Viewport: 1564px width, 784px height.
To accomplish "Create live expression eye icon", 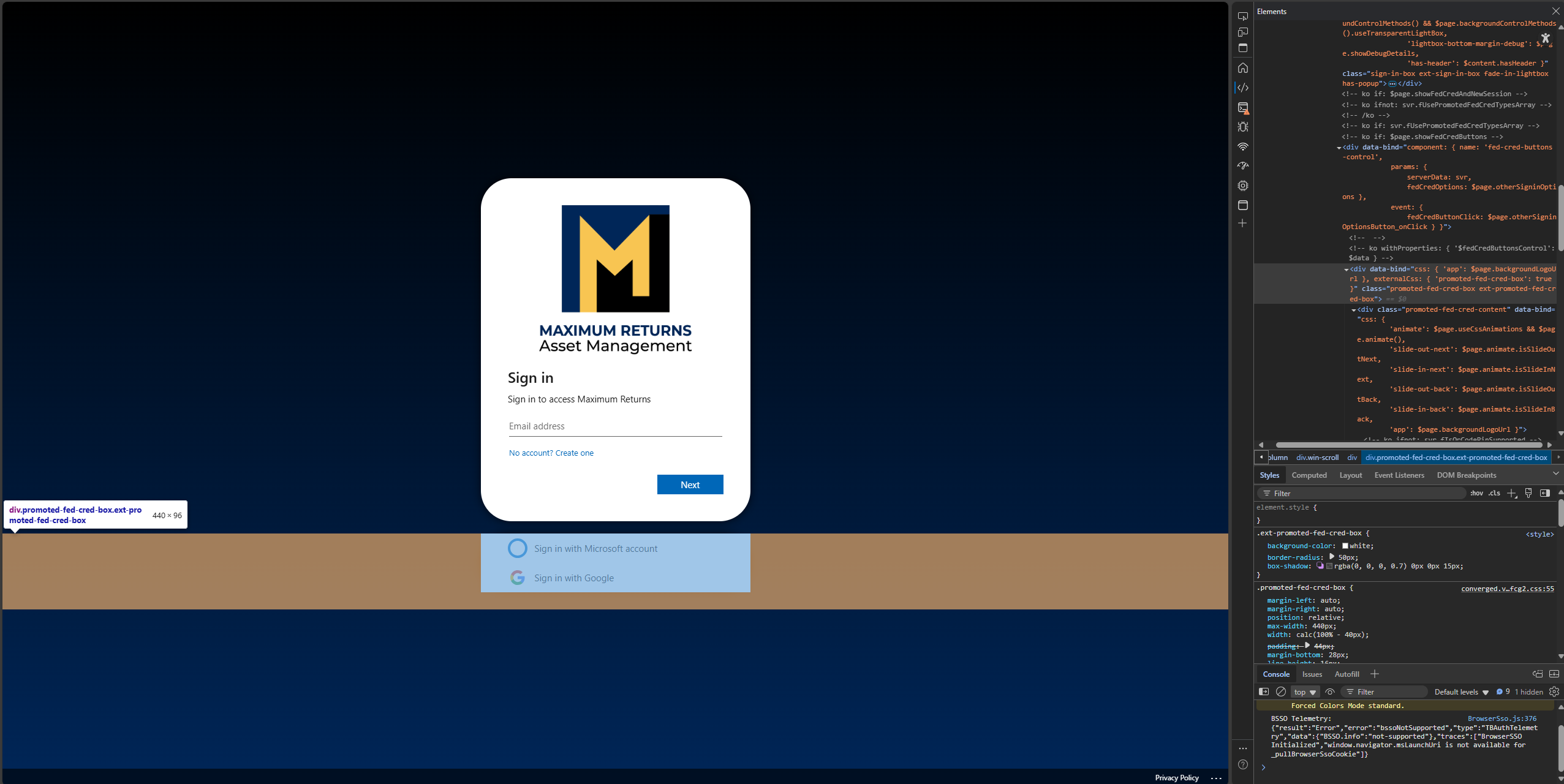I will (1330, 692).
